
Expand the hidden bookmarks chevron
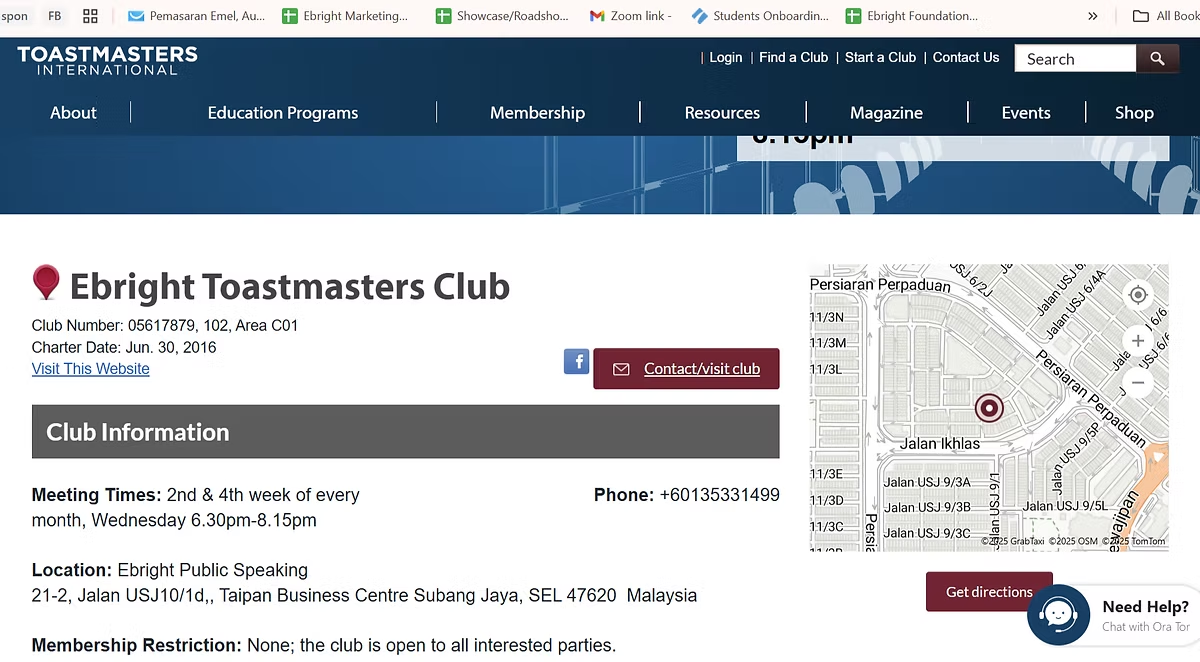[1092, 16]
